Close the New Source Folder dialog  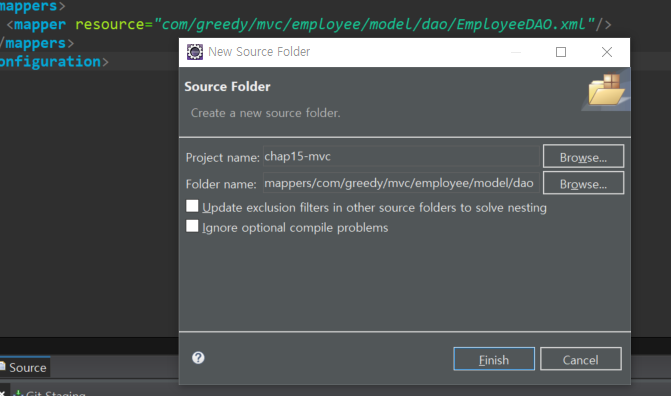click(x=606, y=52)
